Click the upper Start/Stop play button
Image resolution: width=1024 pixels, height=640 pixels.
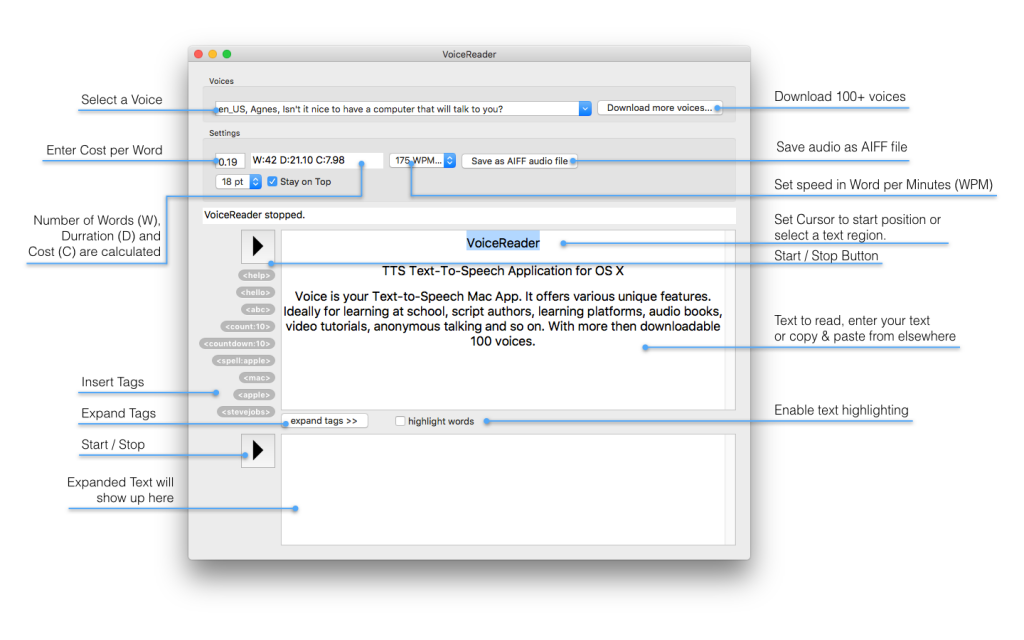tap(258, 246)
